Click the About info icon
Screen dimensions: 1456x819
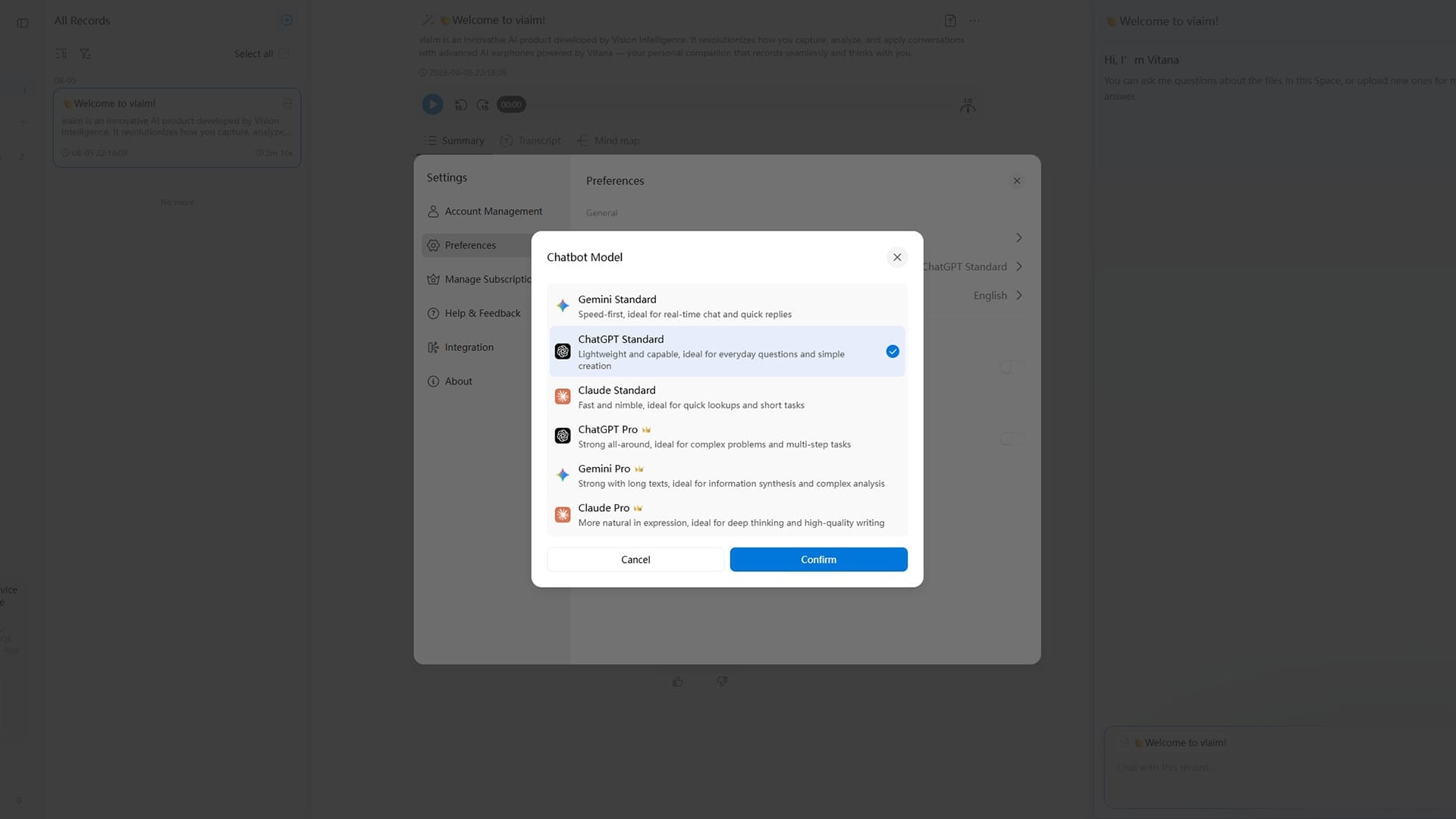(x=433, y=381)
